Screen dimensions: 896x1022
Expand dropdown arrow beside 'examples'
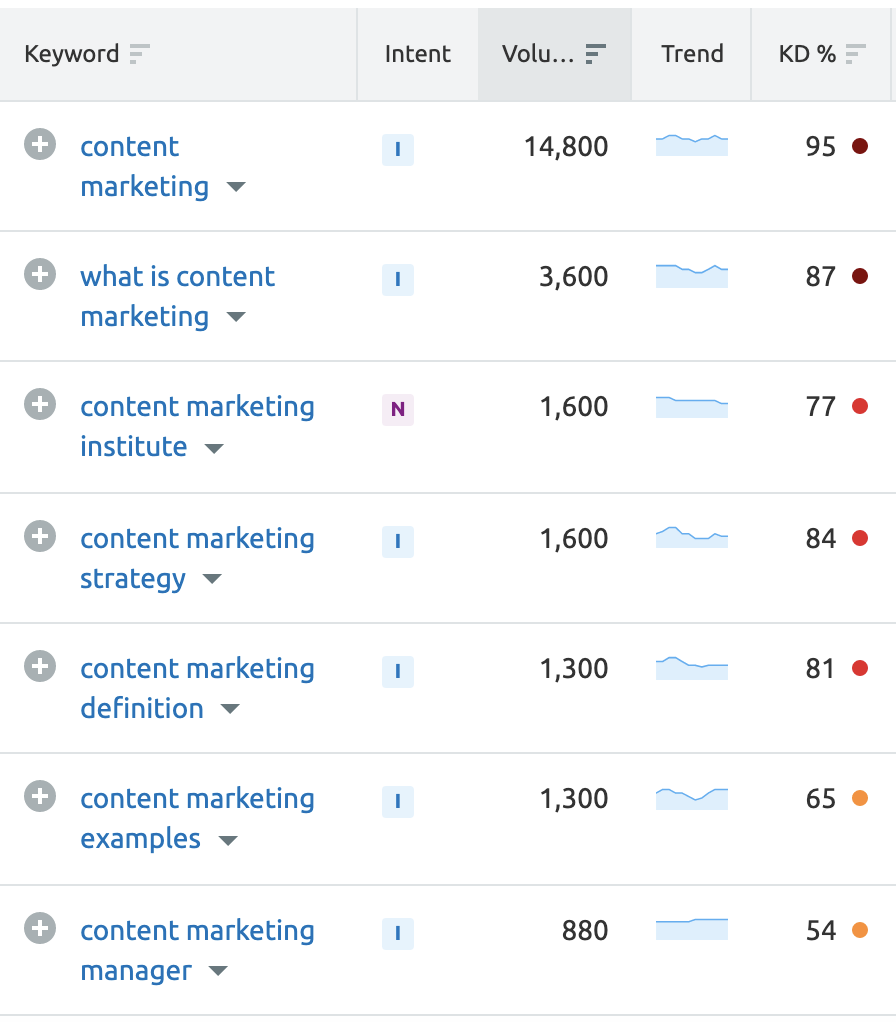227,840
